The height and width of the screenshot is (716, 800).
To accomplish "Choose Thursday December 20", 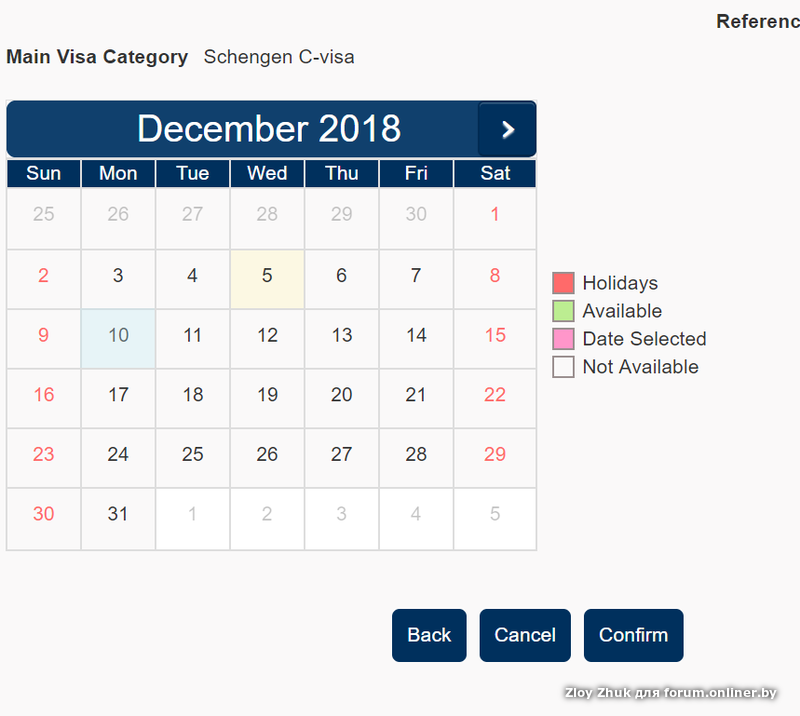I will click(x=342, y=395).
